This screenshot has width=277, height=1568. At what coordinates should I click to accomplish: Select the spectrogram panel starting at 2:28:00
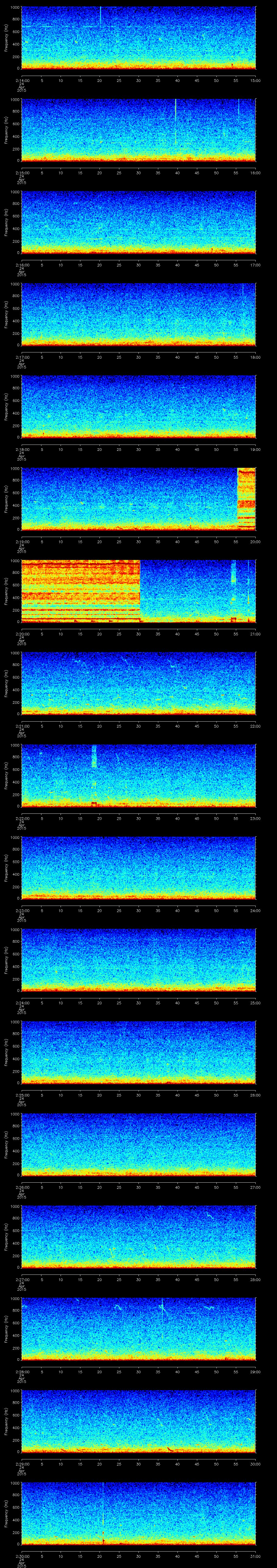click(138, 1329)
